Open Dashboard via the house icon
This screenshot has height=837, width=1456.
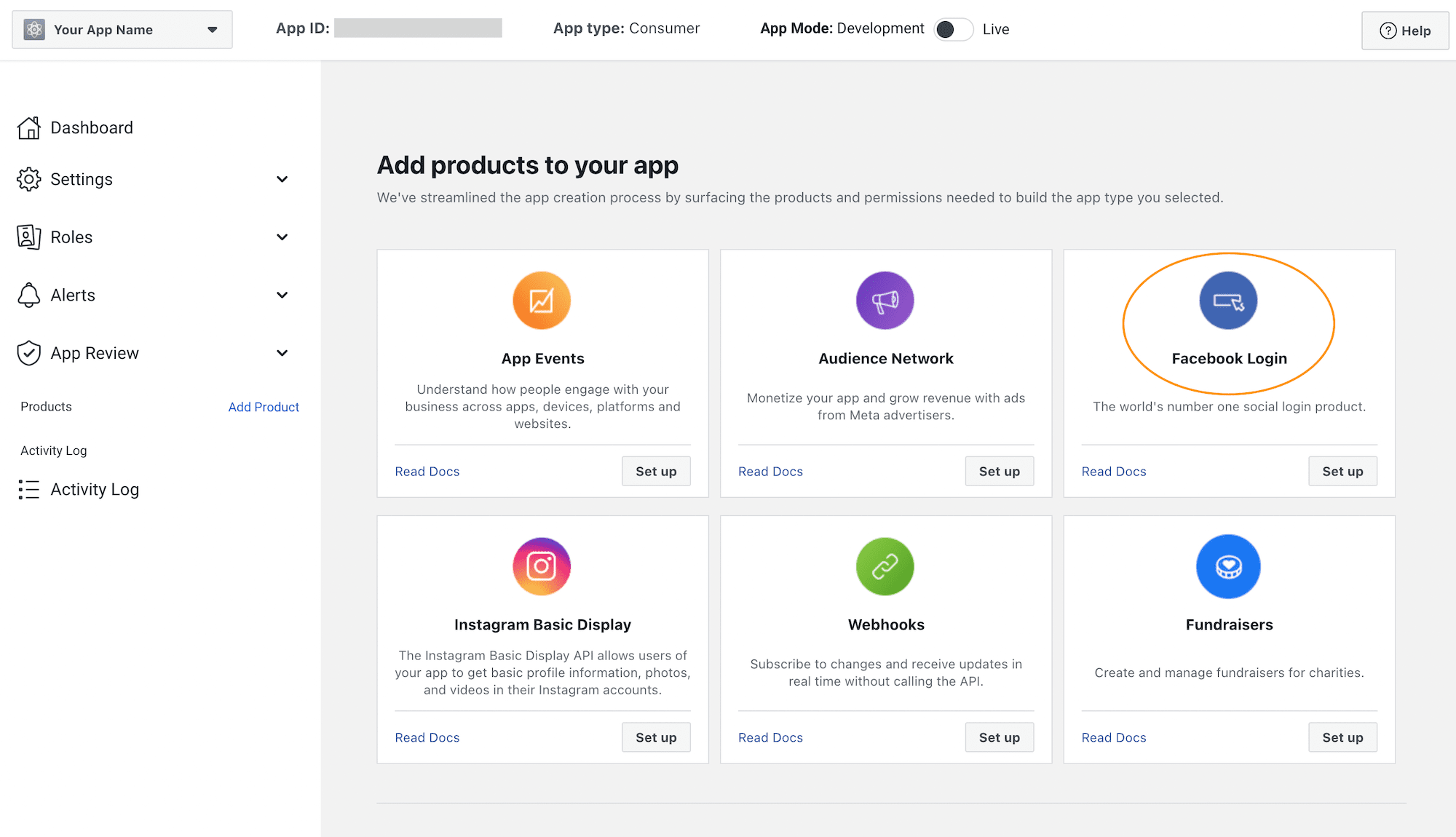coord(29,128)
